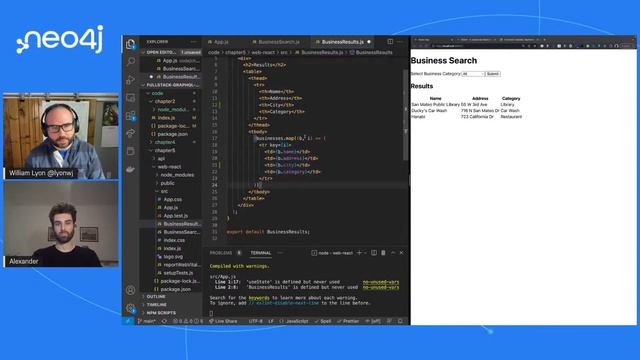This screenshot has width=640, height=360.
Task: Expand the Timeline section
Action: (x=171, y=305)
